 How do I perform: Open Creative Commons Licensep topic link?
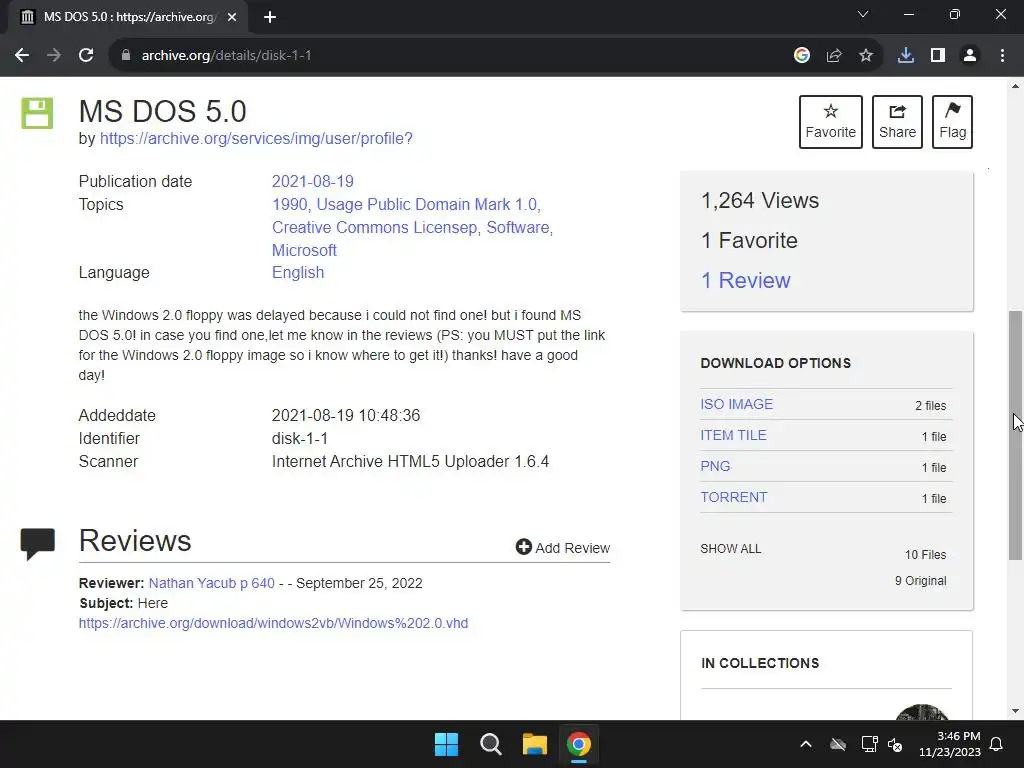374,227
